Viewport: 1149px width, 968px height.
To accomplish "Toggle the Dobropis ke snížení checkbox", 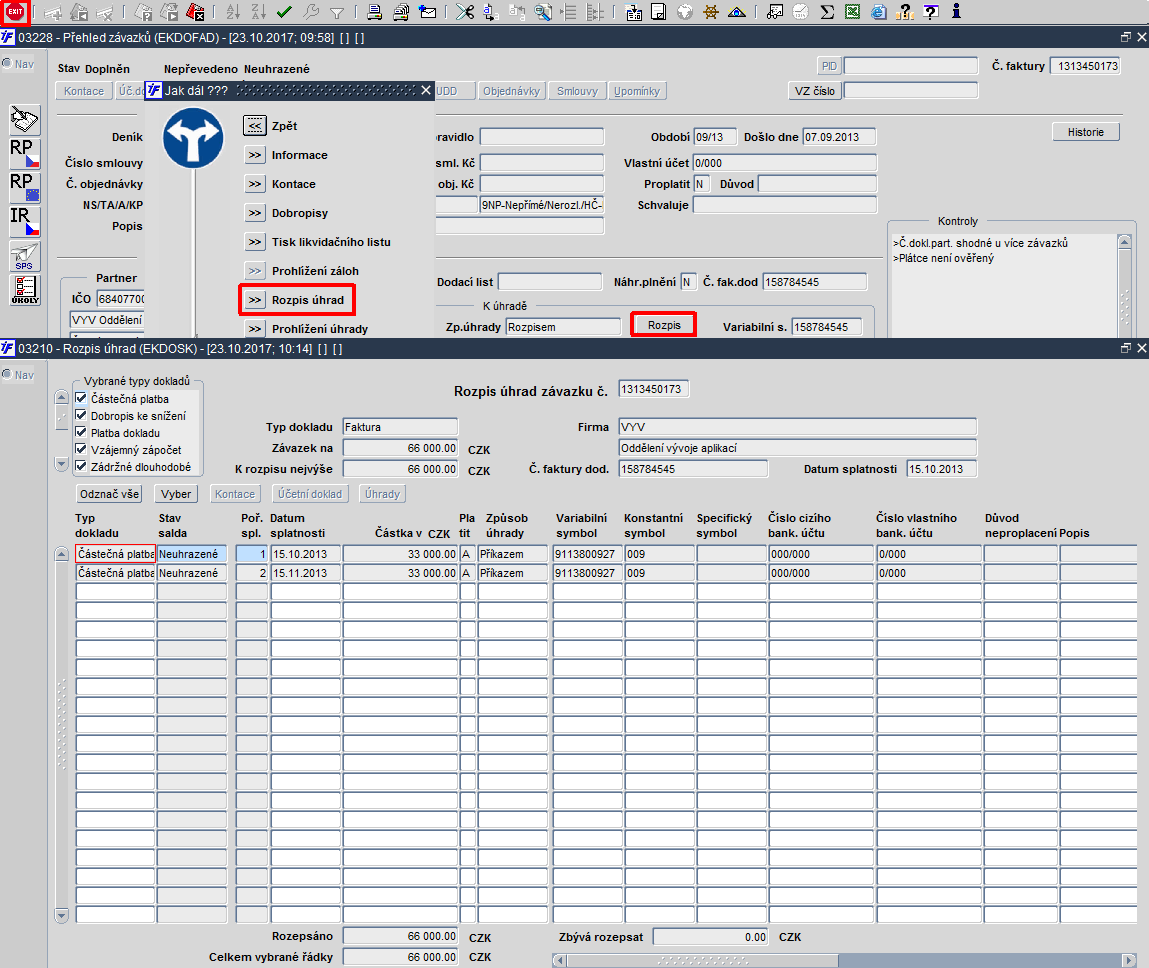I will click(81, 415).
